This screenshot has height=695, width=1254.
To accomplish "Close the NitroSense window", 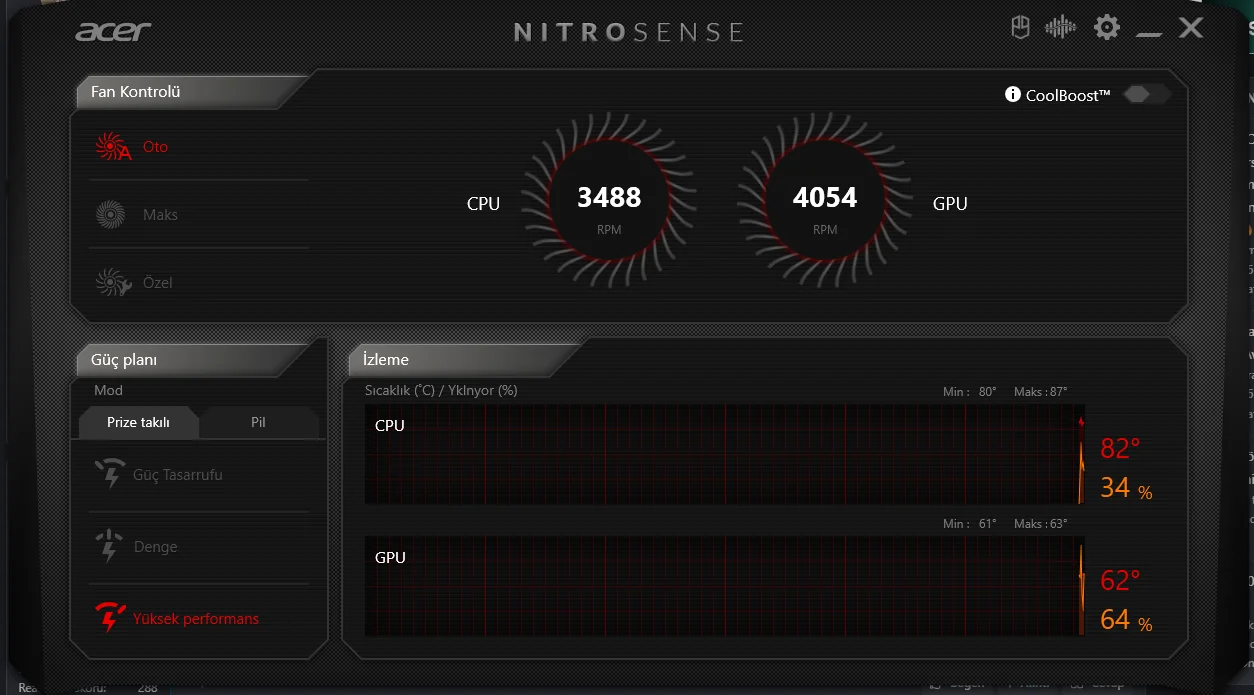I will [1191, 28].
